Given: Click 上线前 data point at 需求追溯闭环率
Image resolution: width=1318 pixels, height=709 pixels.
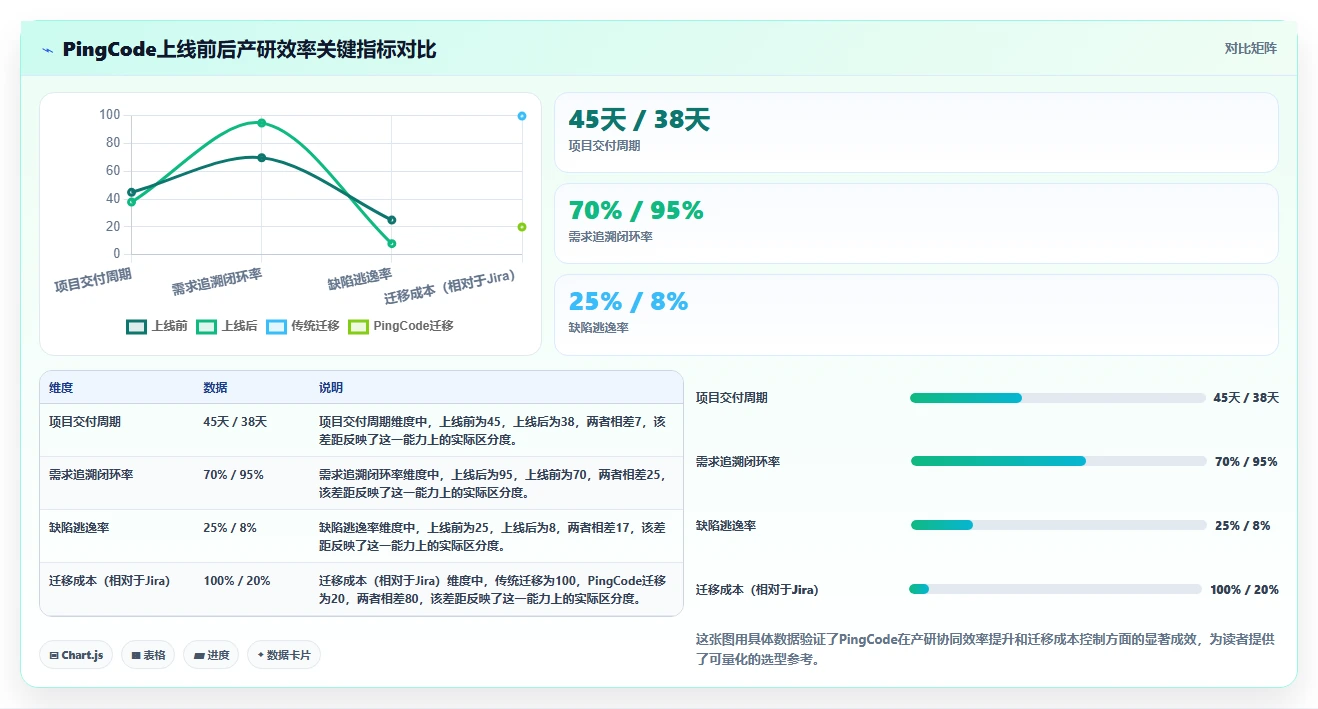Looking at the screenshot, I should [261, 157].
